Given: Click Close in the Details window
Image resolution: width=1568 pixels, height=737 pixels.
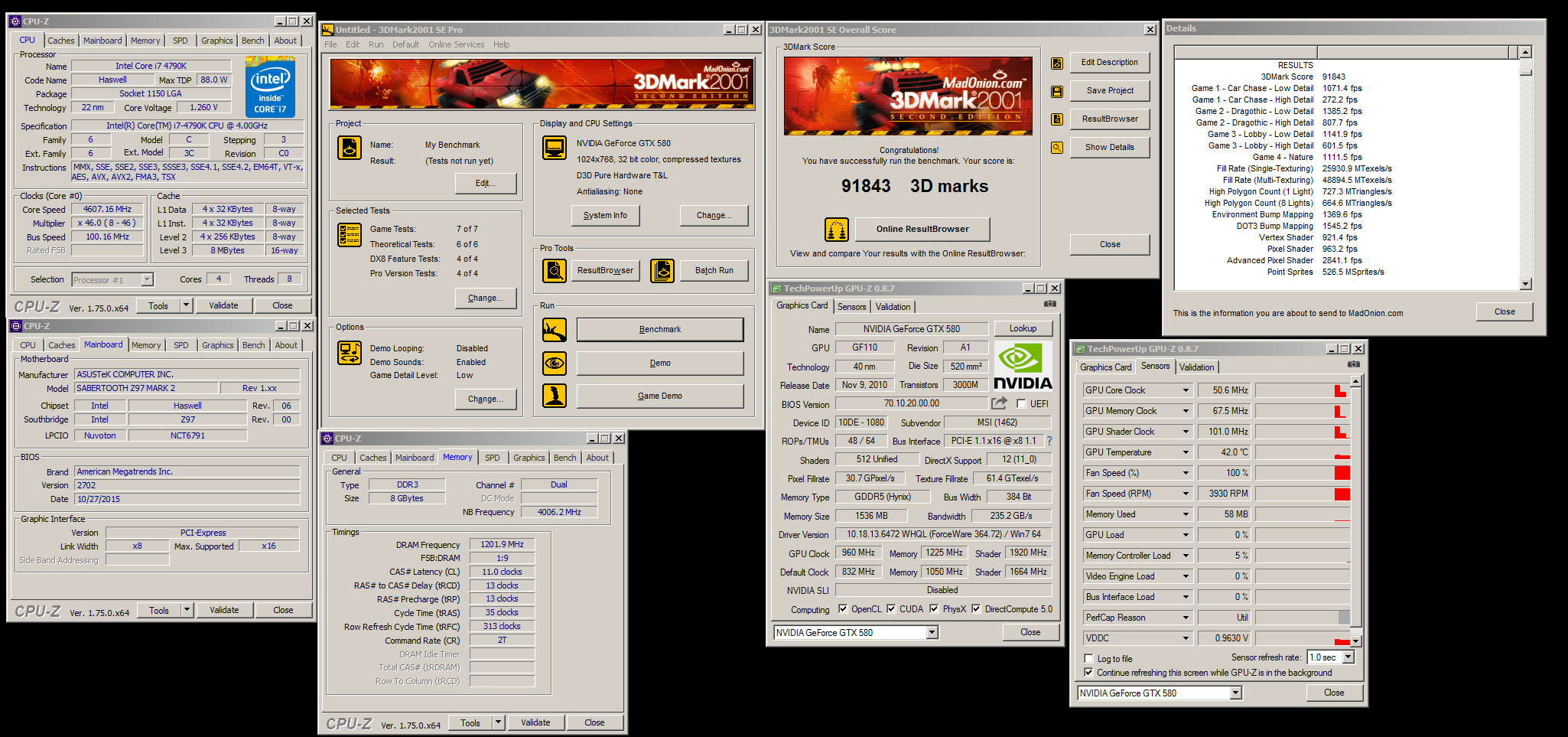Looking at the screenshot, I should [1505, 311].
